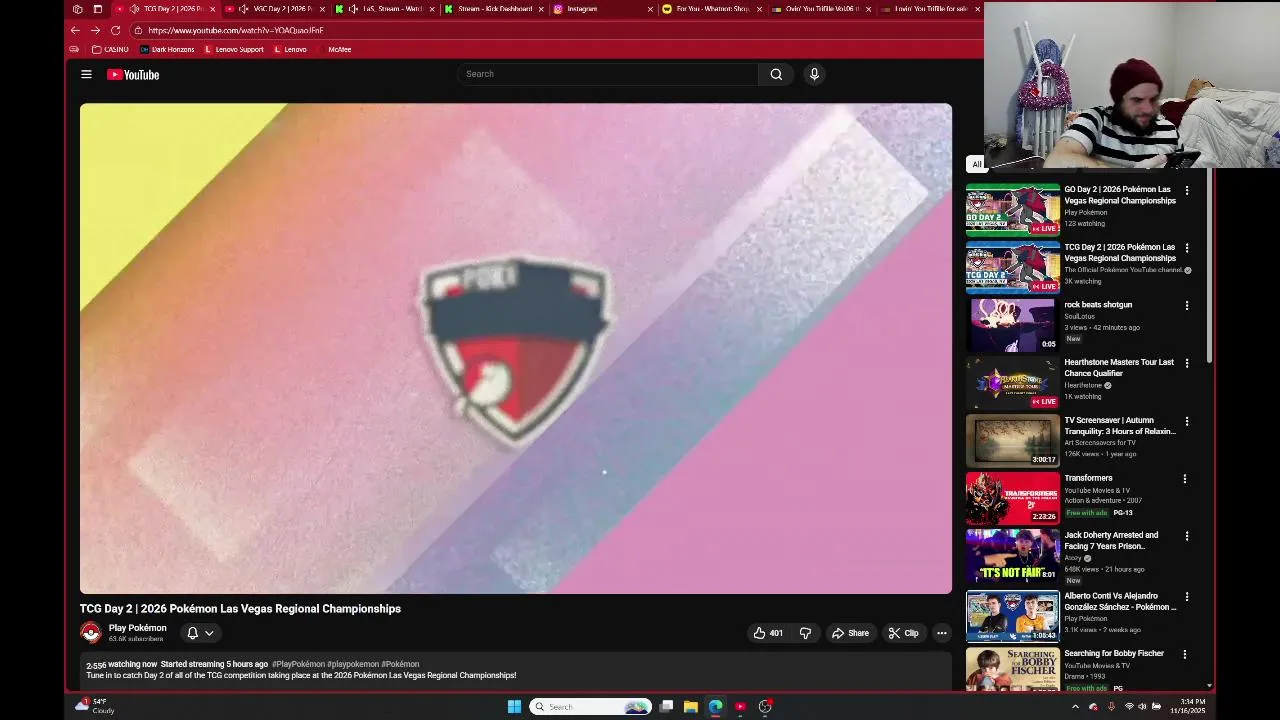Click the YouTube logo home link

click(133, 74)
